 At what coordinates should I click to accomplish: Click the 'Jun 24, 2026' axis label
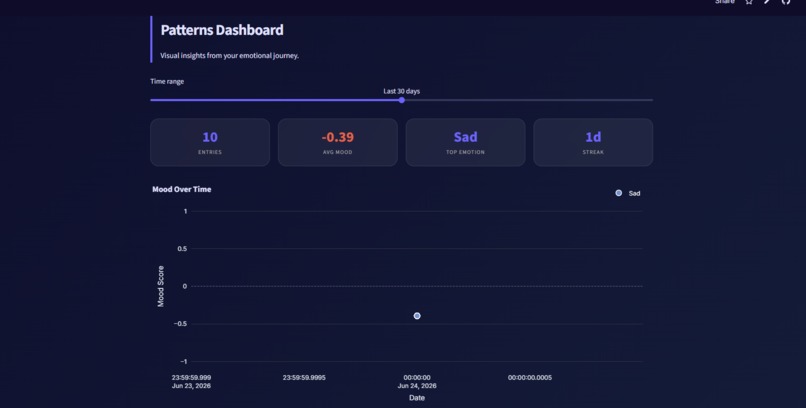[417, 385]
